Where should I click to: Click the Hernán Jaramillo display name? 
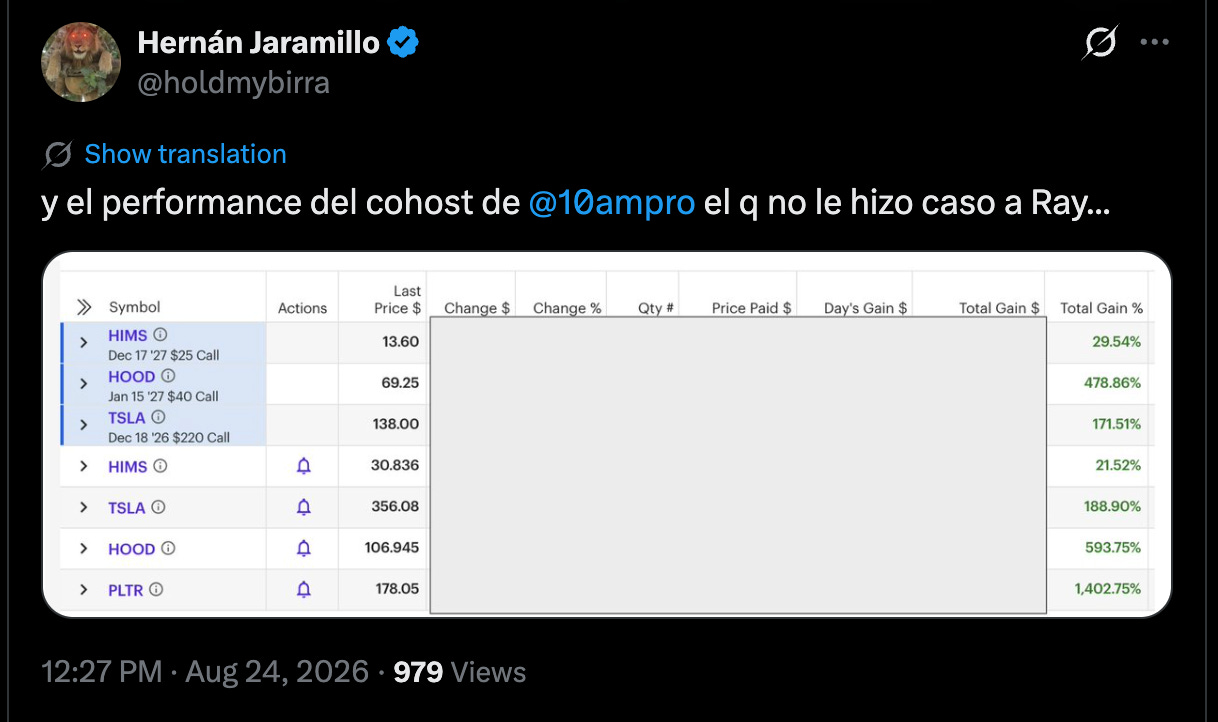click(x=258, y=42)
